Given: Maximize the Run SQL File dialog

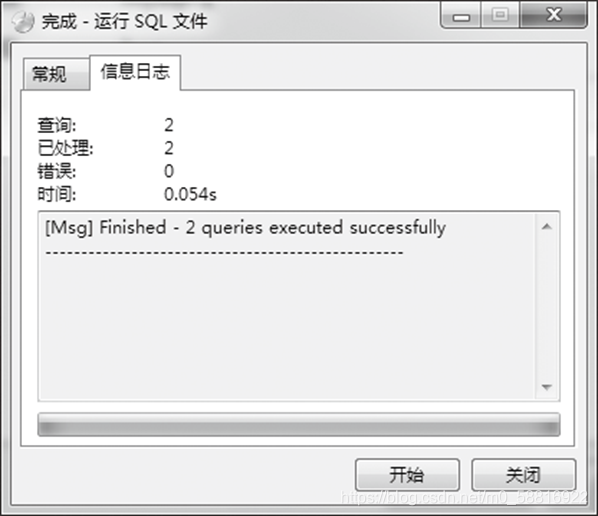Looking at the screenshot, I should 500,15.
